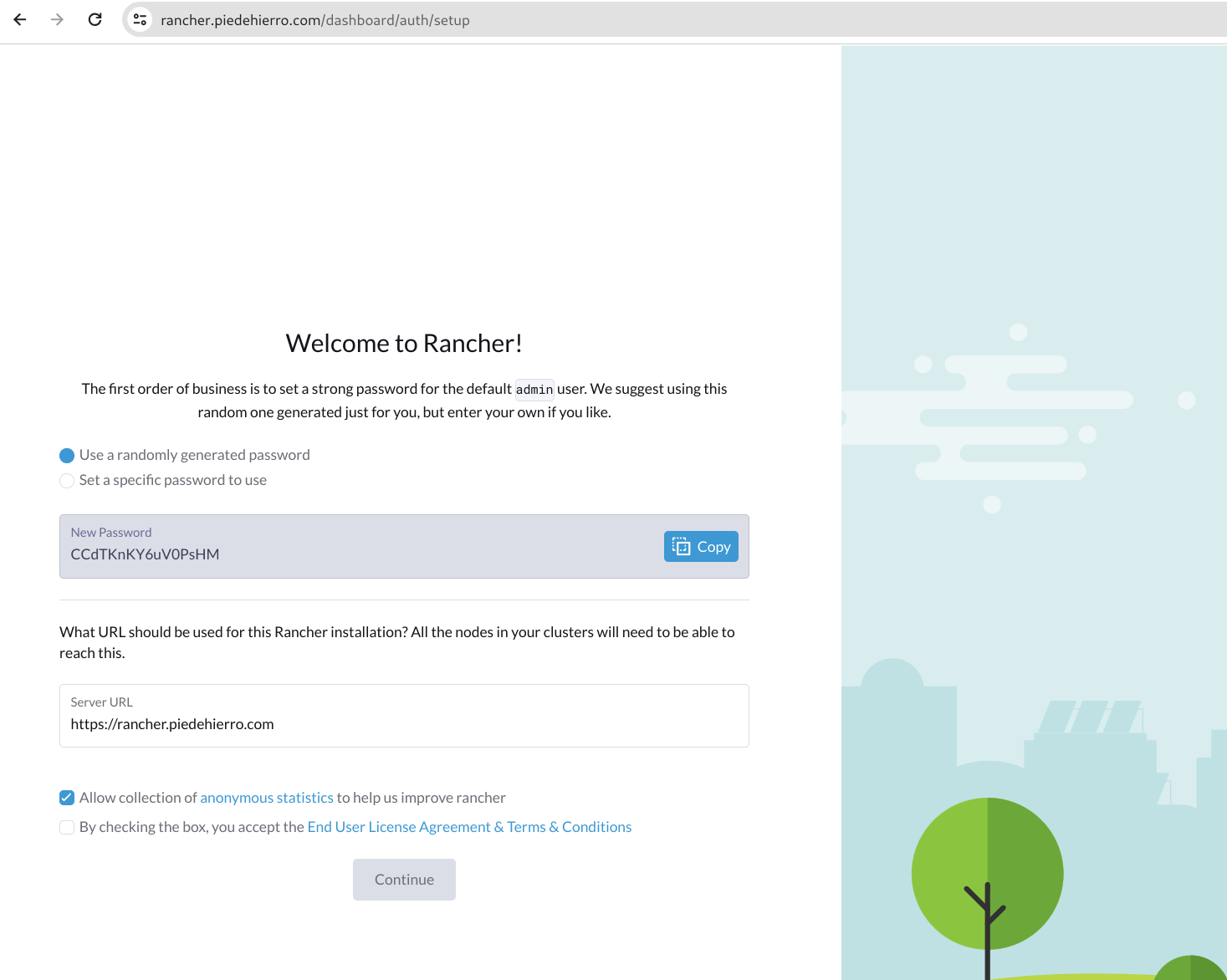Check the license agreement acceptance box
The height and width of the screenshot is (980, 1227).
point(67,827)
